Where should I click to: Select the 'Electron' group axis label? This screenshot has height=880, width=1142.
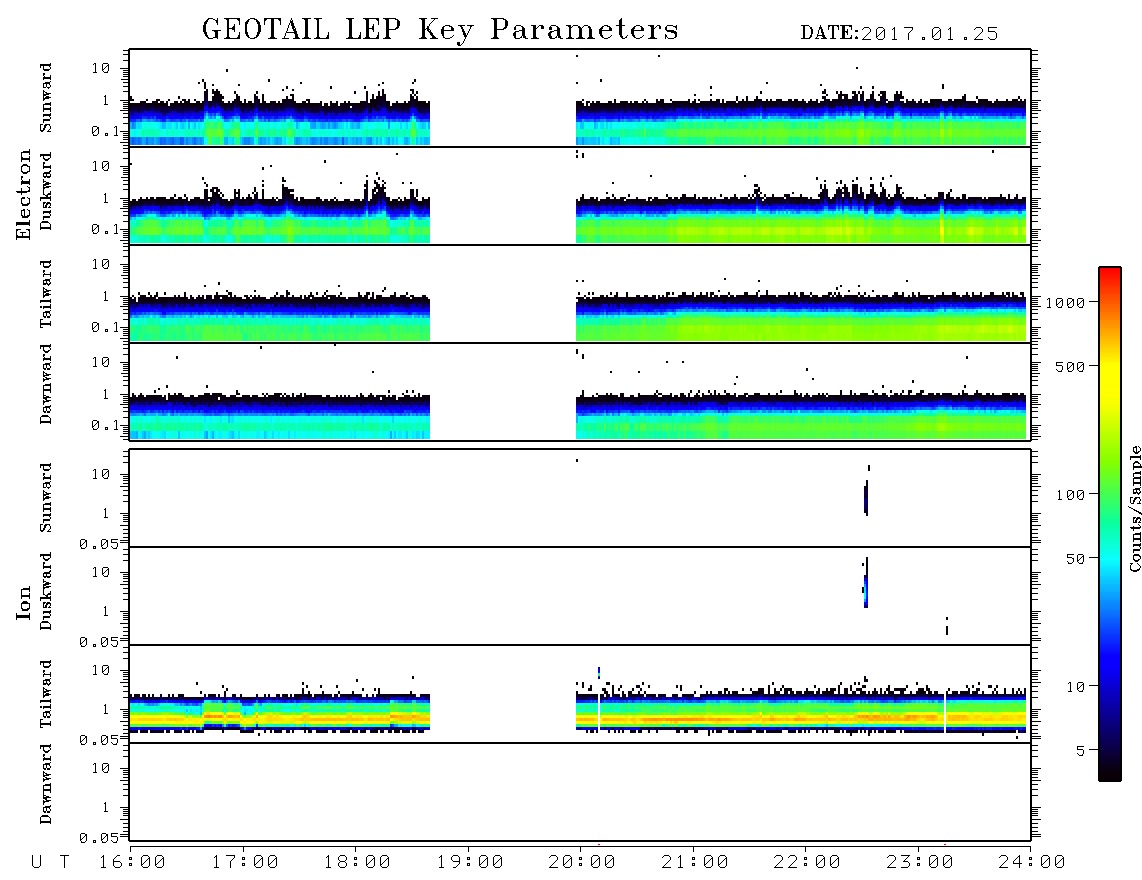24,195
